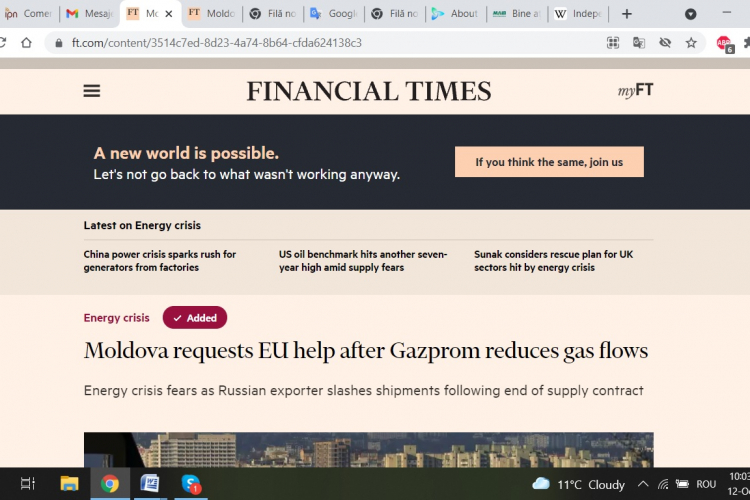Toggle the Added myFT topic button

click(x=195, y=318)
